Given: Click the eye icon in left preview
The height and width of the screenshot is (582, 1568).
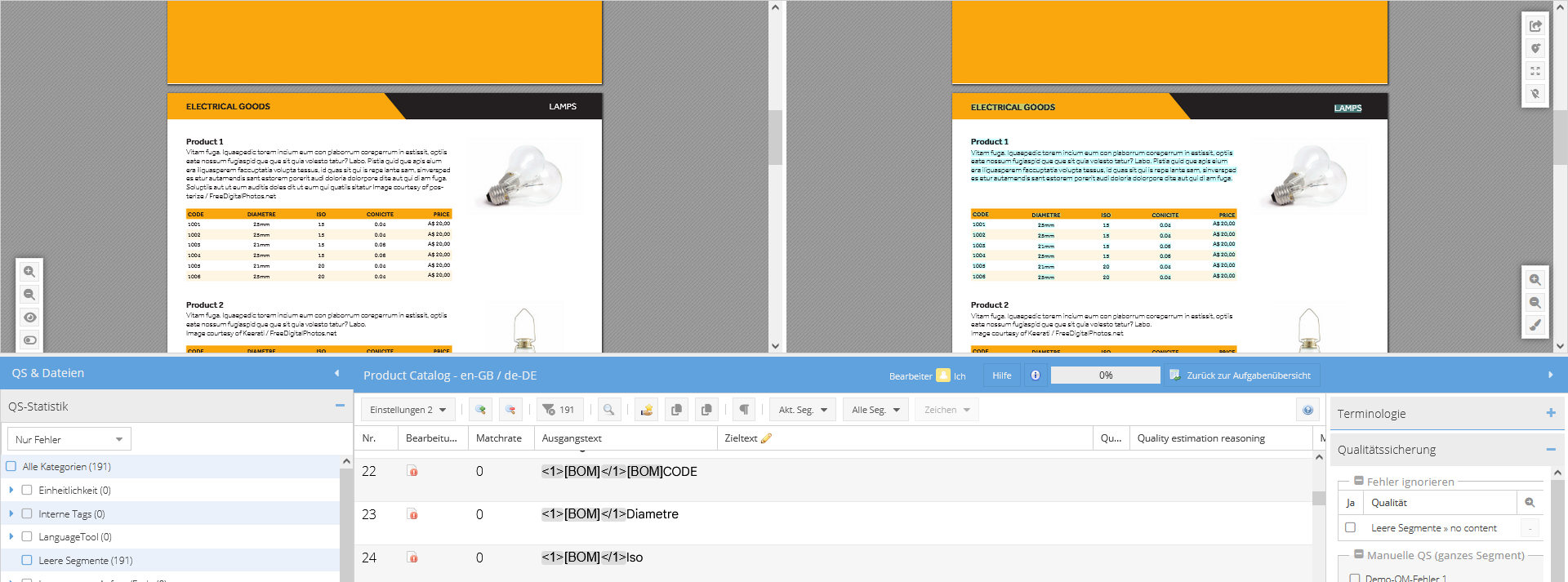Looking at the screenshot, I should tap(29, 318).
